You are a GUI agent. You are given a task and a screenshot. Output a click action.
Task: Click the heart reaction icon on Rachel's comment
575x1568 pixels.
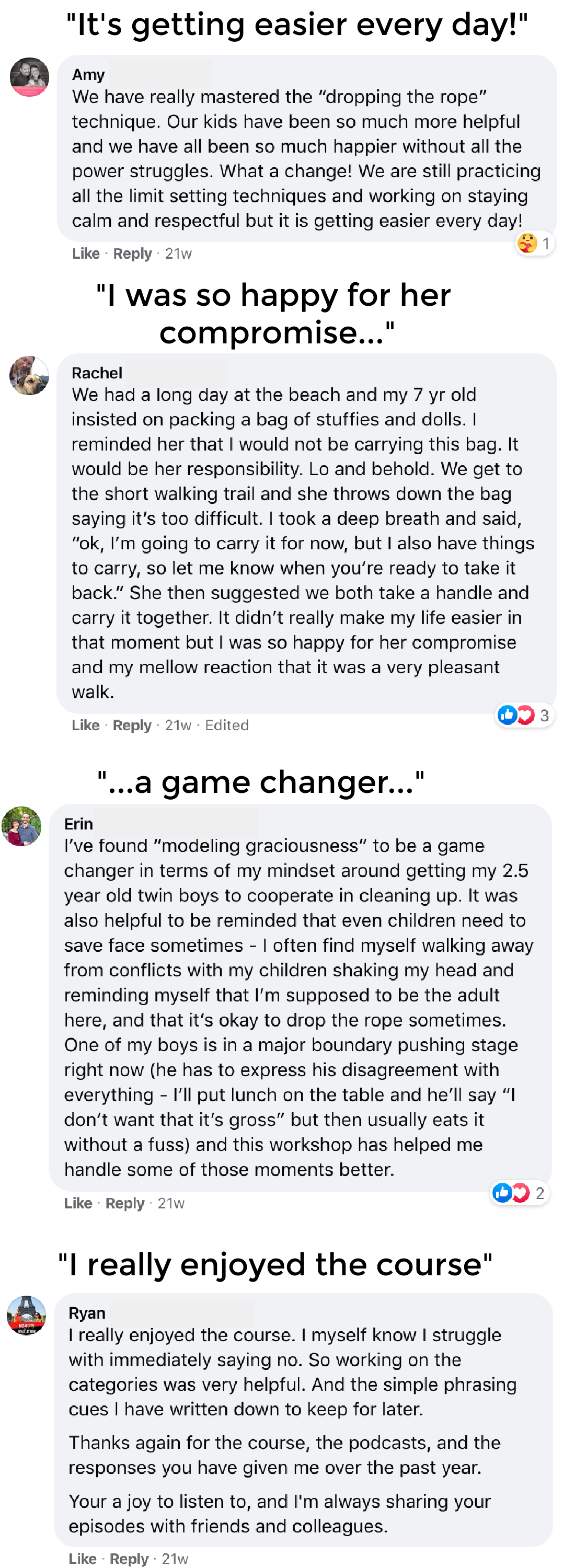click(x=524, y=714)
